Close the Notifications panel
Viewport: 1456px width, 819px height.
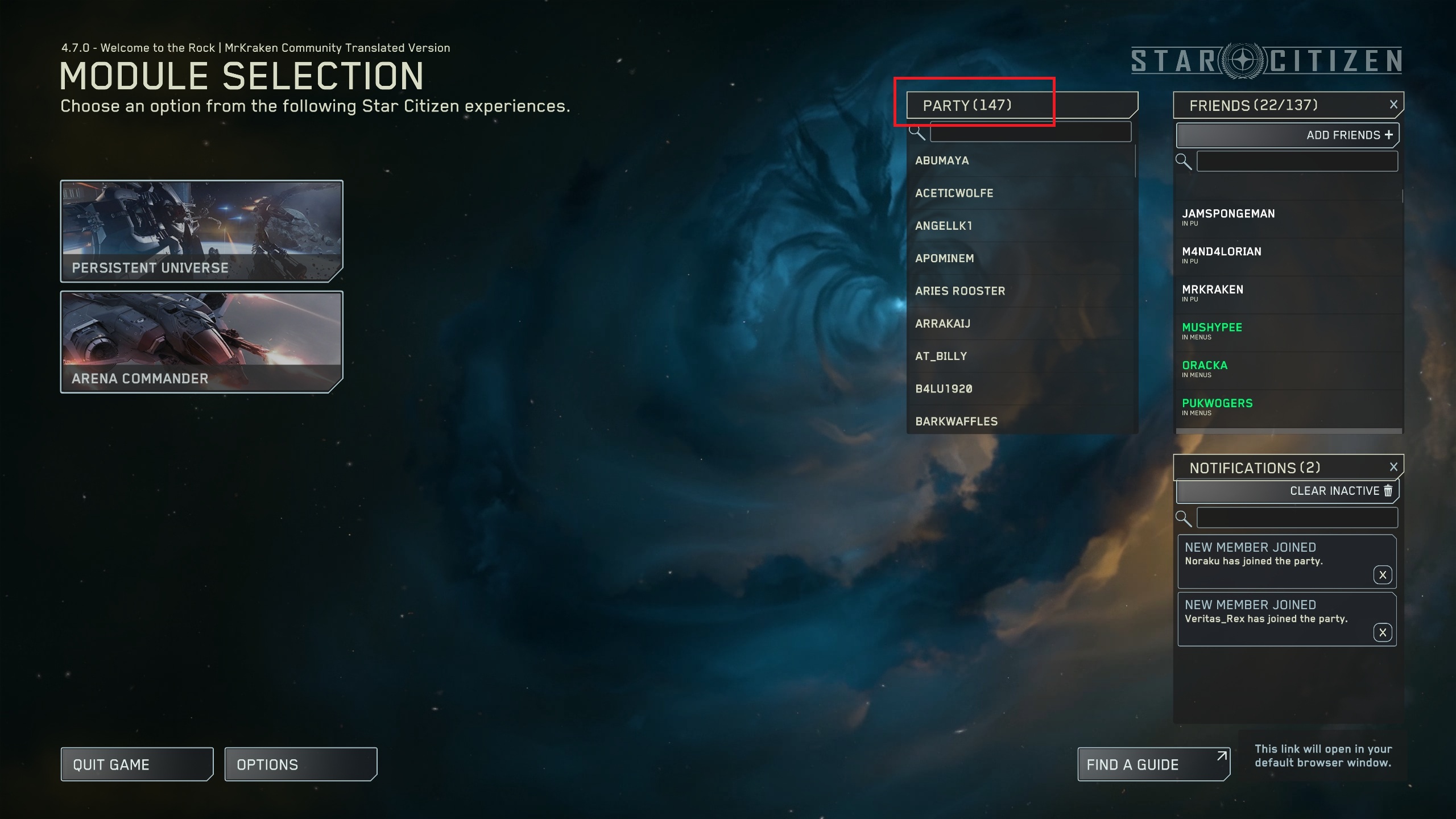1393,467
